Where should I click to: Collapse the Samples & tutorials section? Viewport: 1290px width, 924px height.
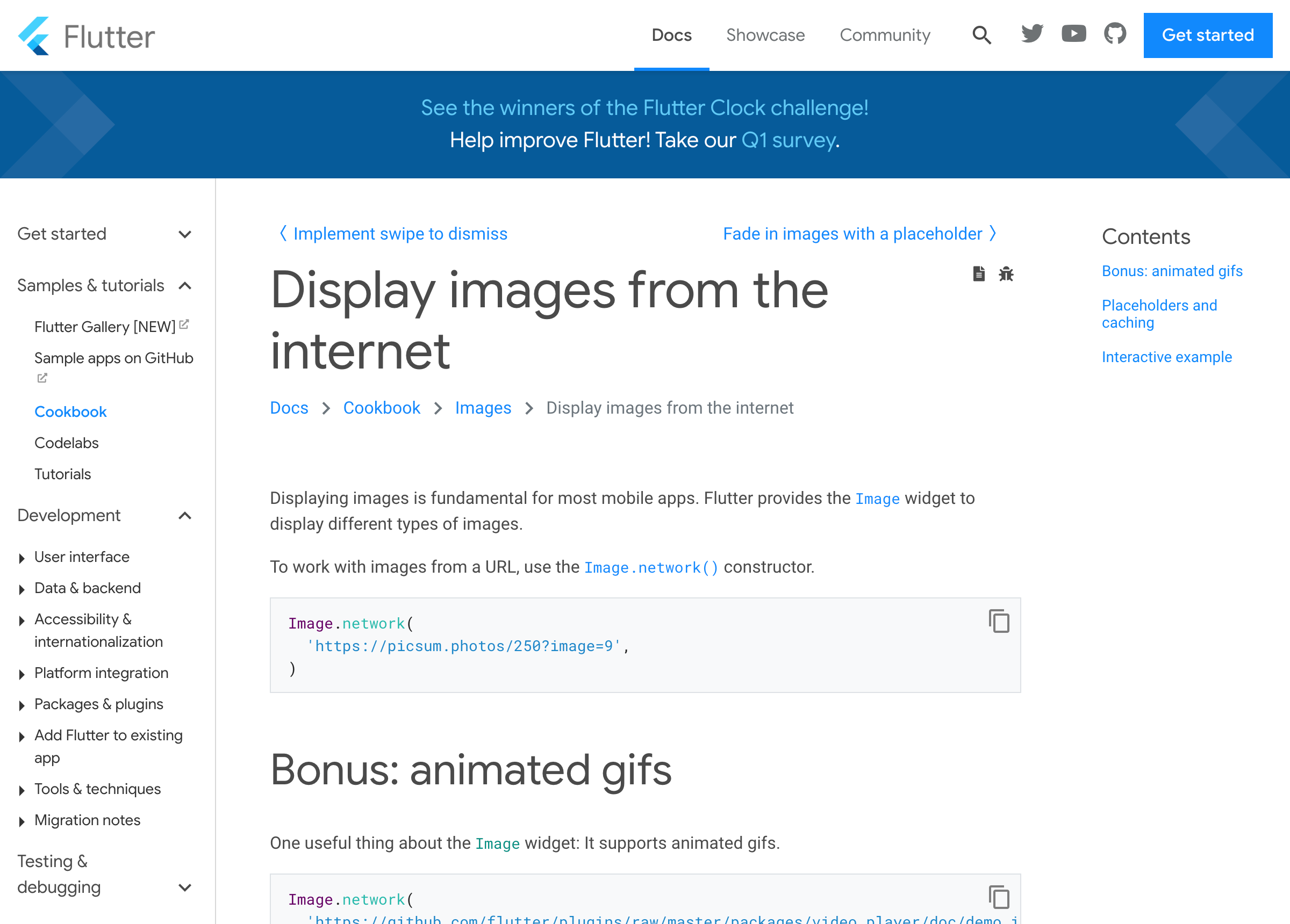[x=184, y=285]
